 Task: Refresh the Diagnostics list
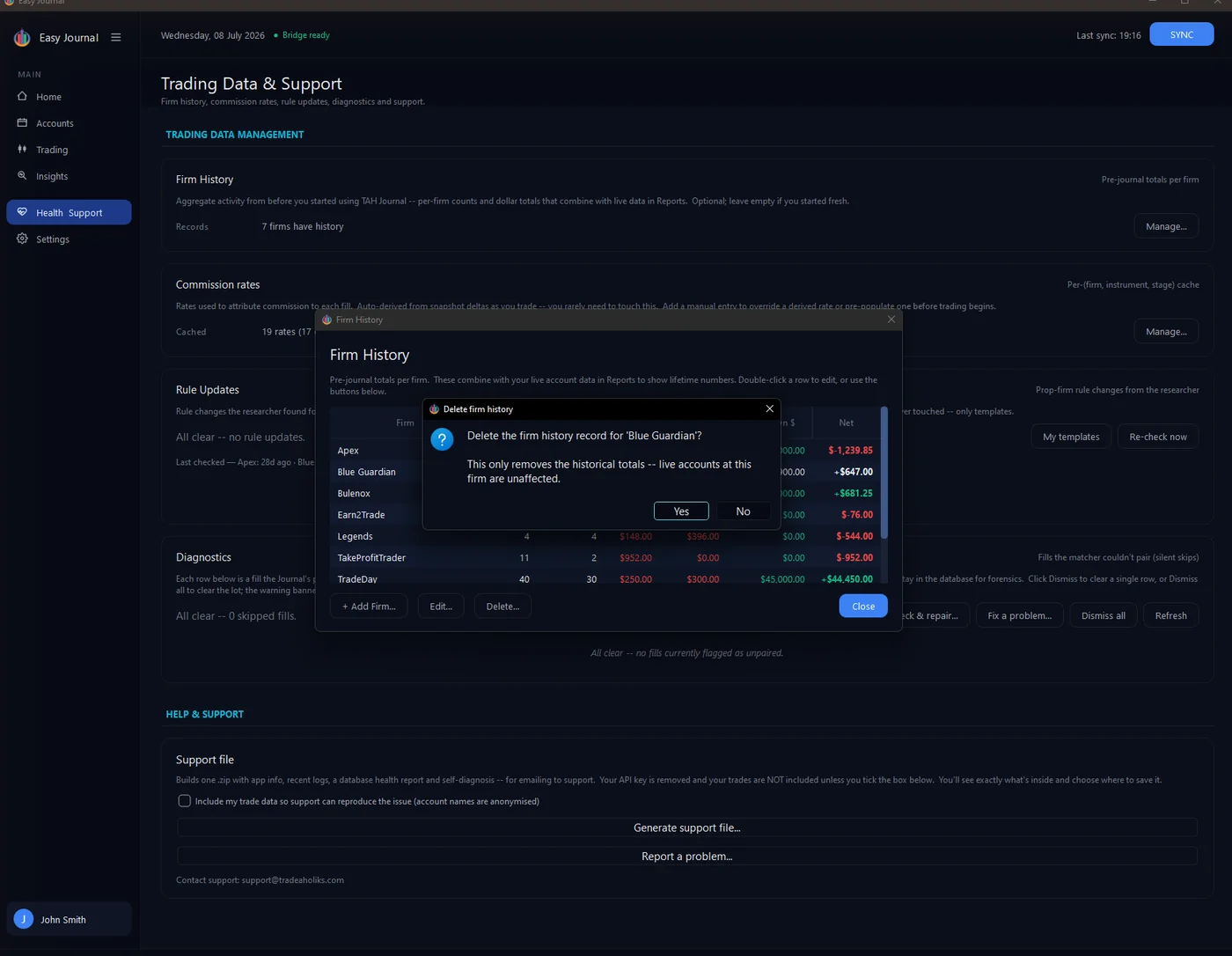point(1170,615)
